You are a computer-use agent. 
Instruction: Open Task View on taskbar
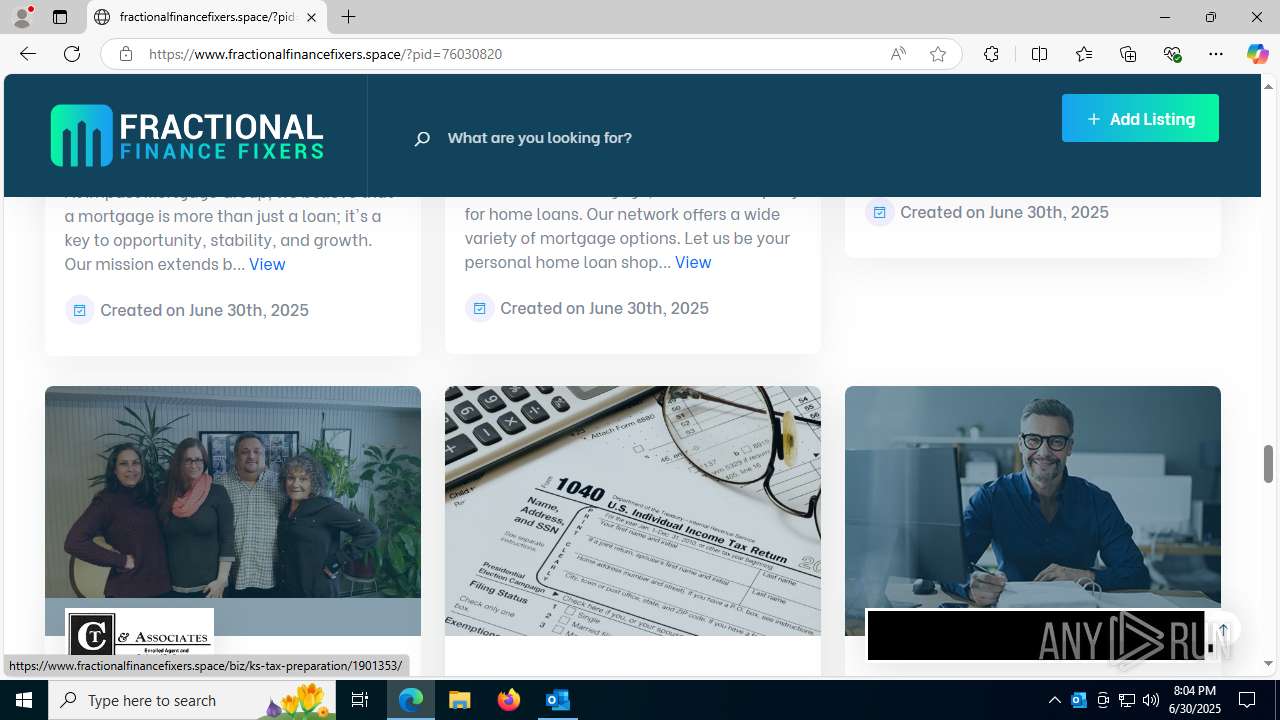360,700
